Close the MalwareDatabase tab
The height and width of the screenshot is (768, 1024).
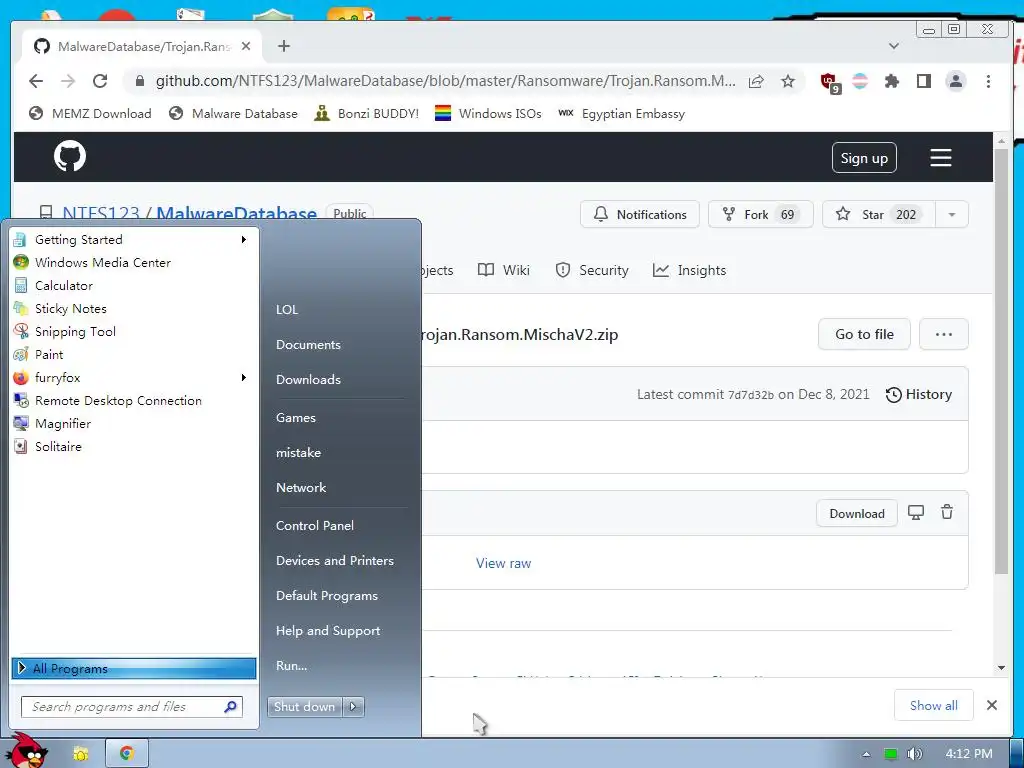tap(246, 46)
